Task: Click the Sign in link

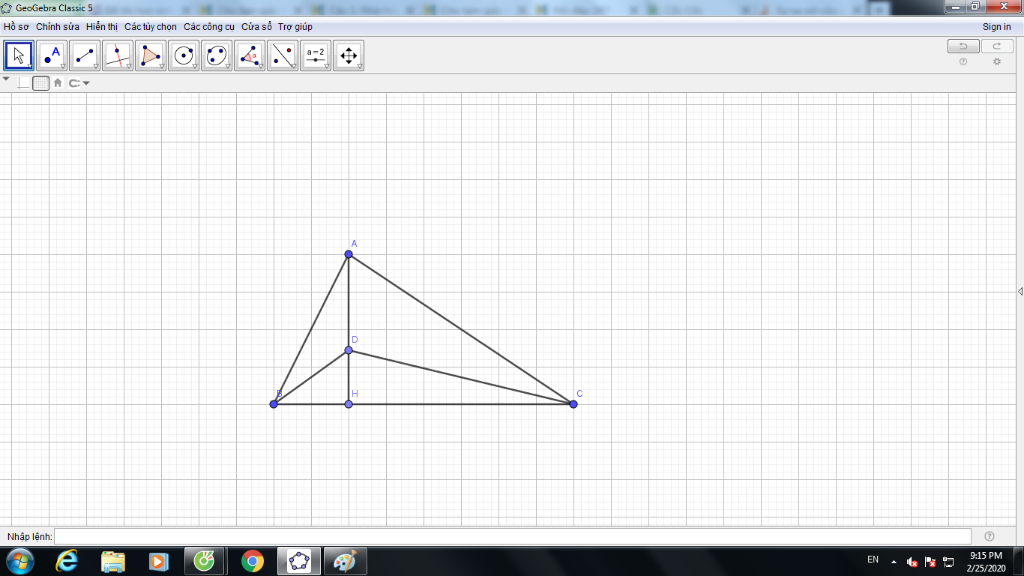Action: (x=997, y=27)
